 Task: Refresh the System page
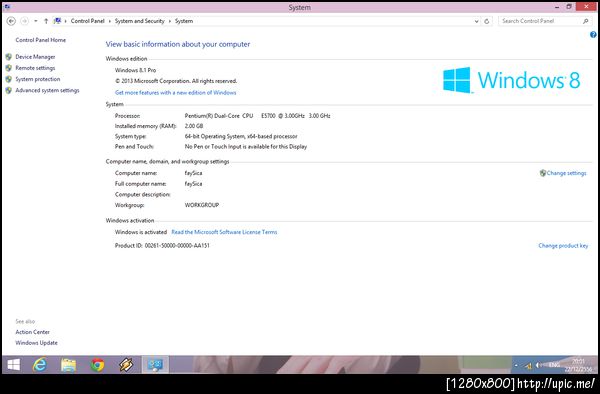pos(487,21)
